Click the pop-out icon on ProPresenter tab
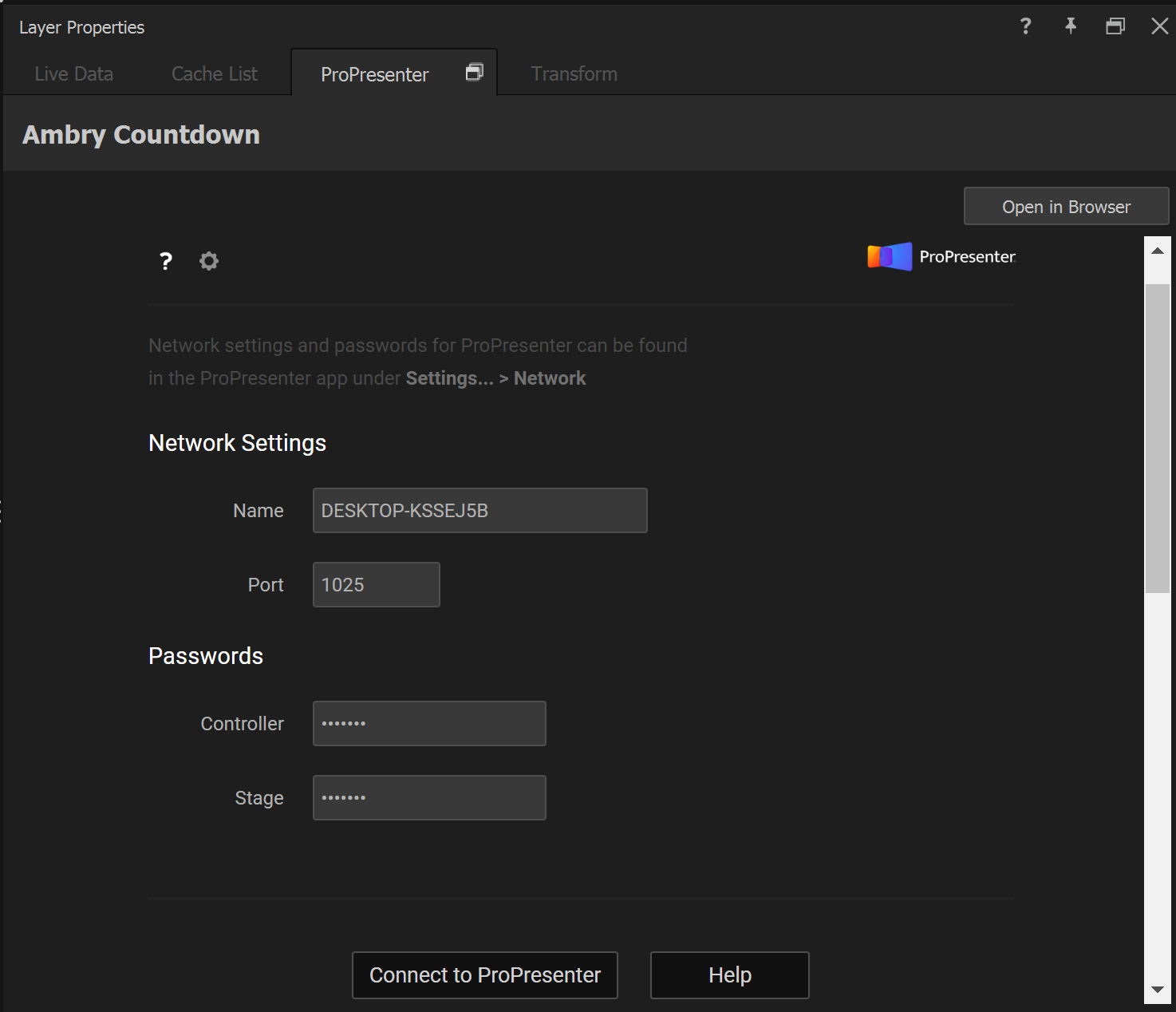Viewport: 1176px width, 1012px height. pyautogui.click(x=474, y=72)
